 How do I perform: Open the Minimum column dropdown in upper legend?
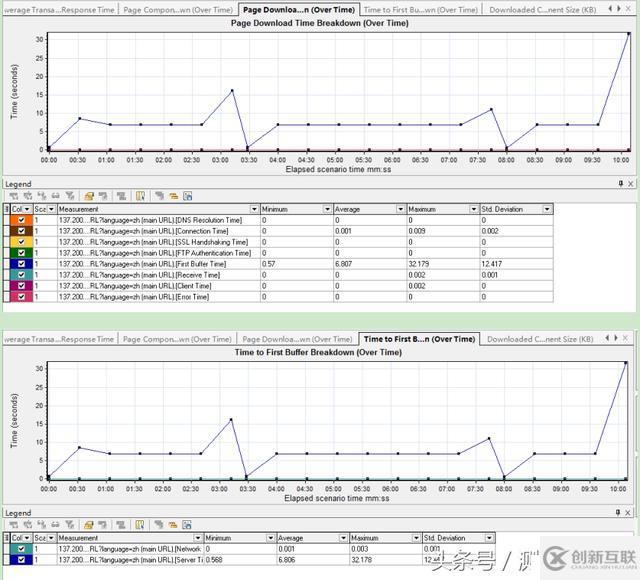coord(327,209)
